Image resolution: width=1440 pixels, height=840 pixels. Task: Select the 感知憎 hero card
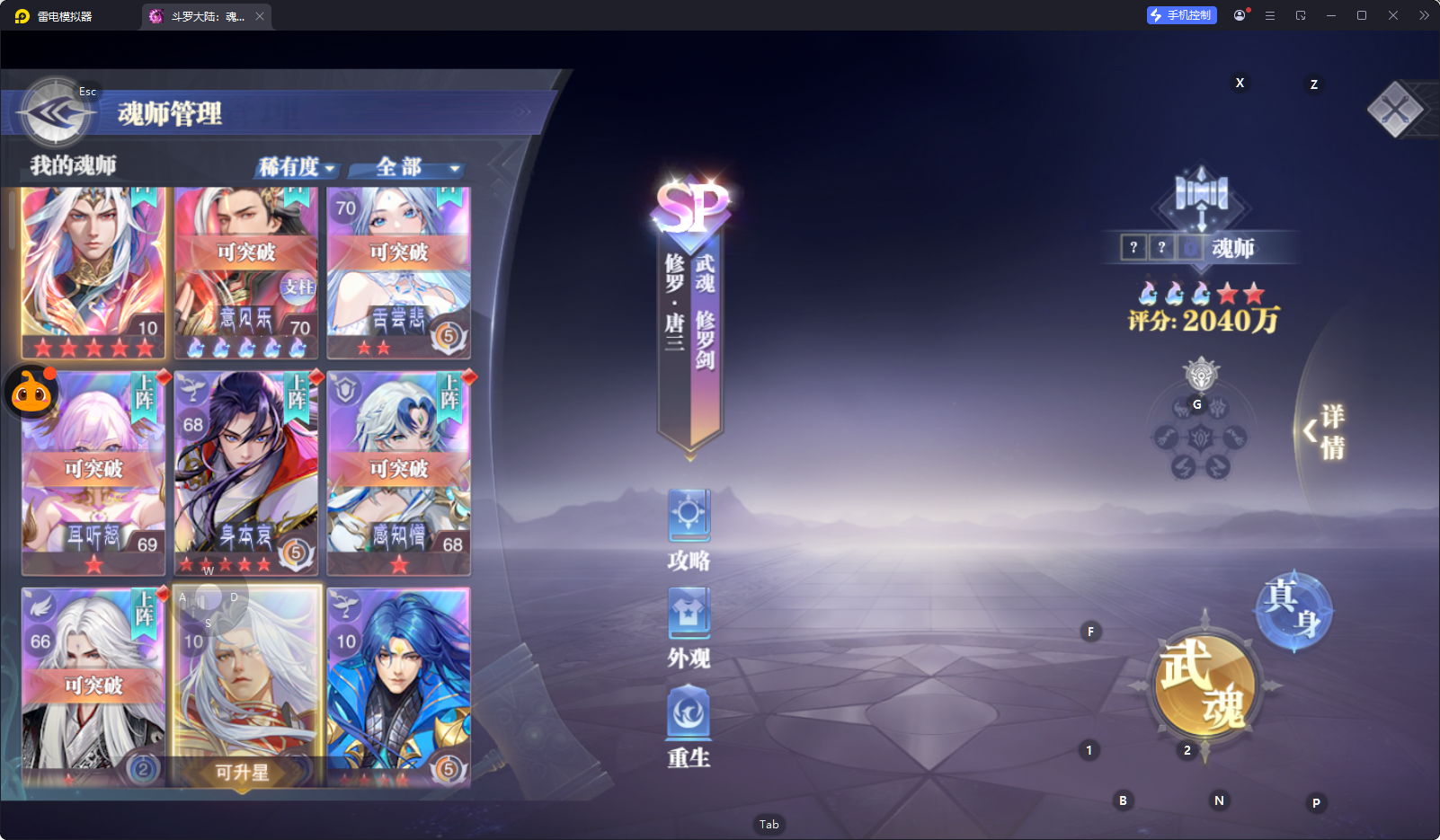[399, 473]
